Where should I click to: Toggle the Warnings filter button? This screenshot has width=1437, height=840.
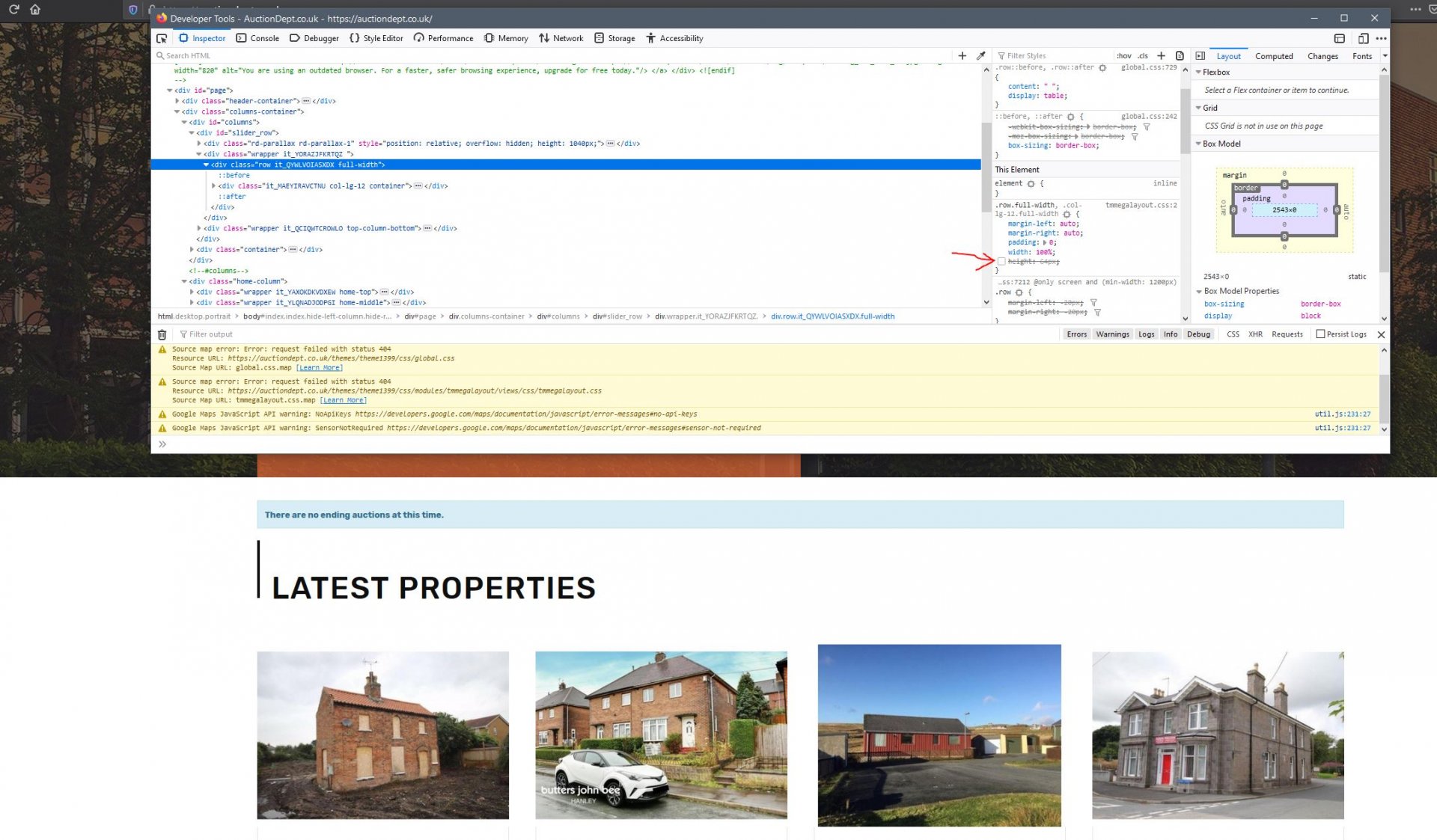point(1112,334)
